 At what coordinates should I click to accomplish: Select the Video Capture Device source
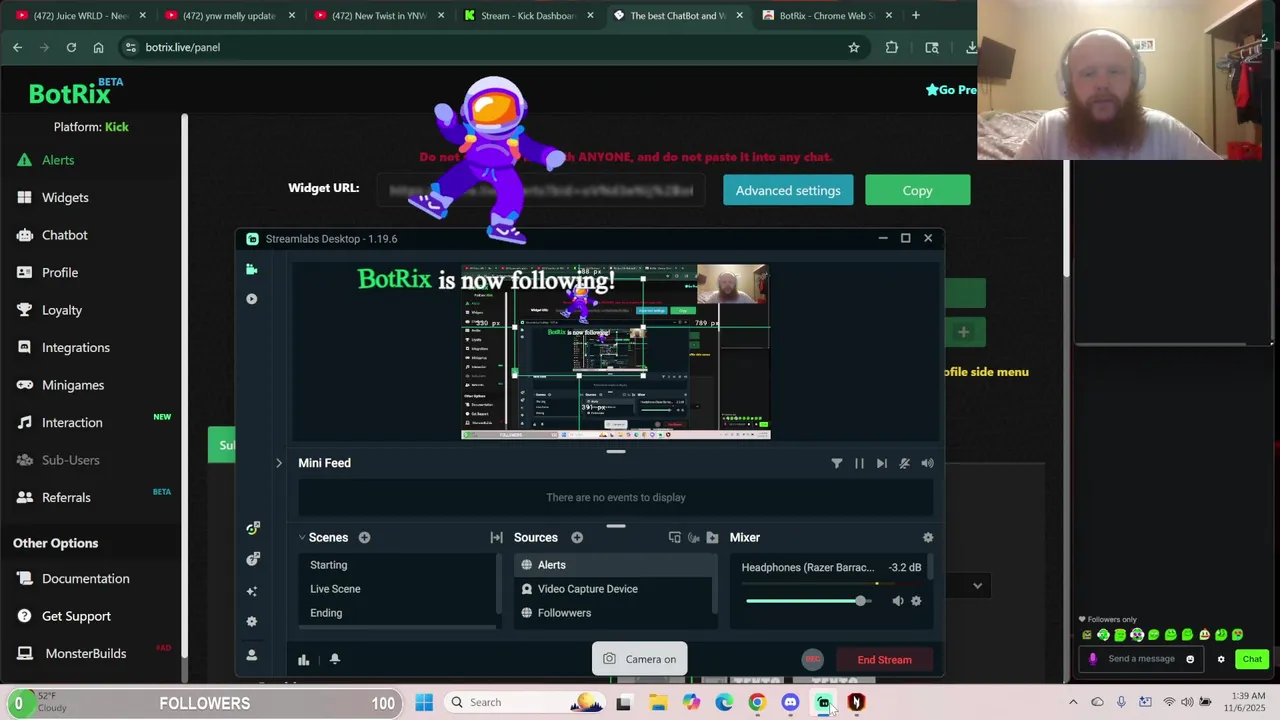pyautogui.click(x=615, y=589)
